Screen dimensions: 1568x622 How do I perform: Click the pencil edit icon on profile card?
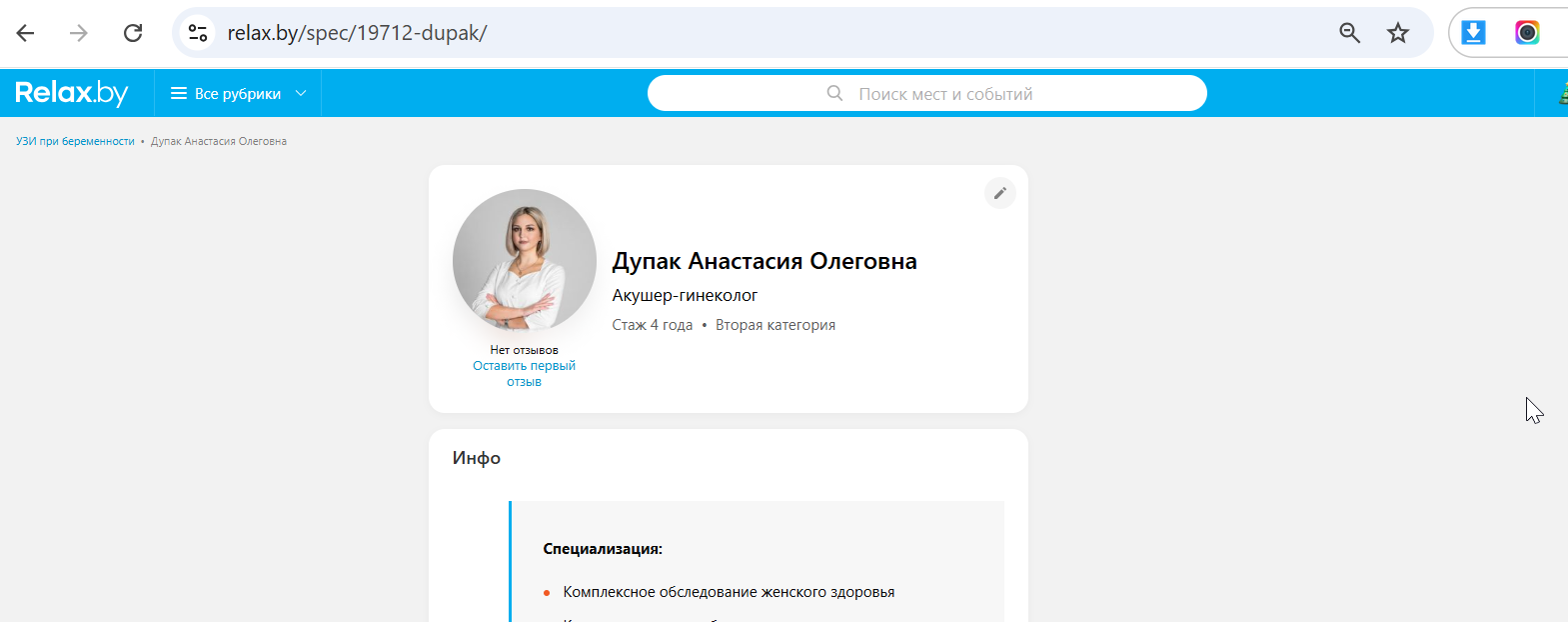1000,193
